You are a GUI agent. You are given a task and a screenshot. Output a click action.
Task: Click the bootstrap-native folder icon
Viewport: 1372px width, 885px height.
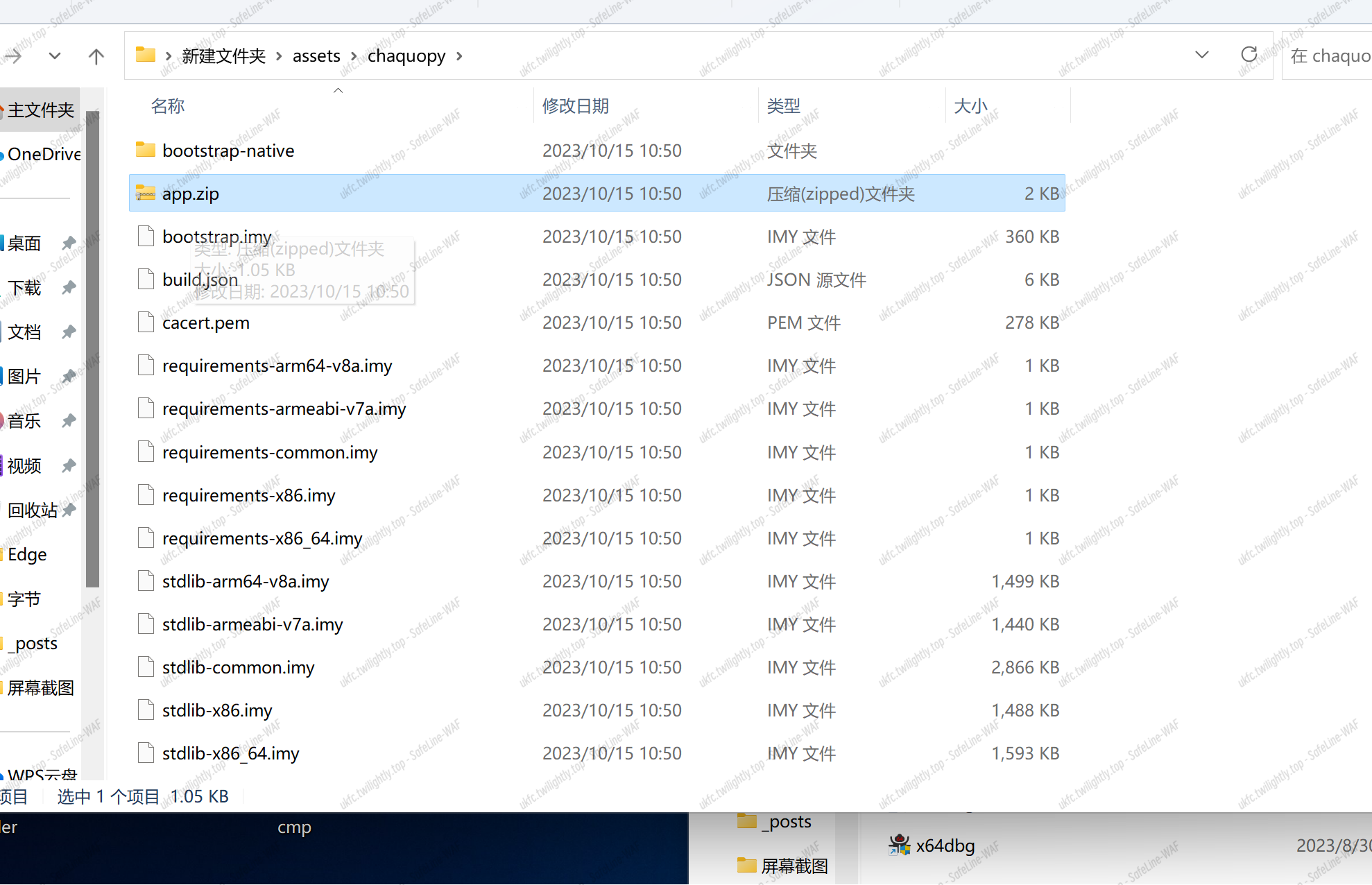coord(145,150)
